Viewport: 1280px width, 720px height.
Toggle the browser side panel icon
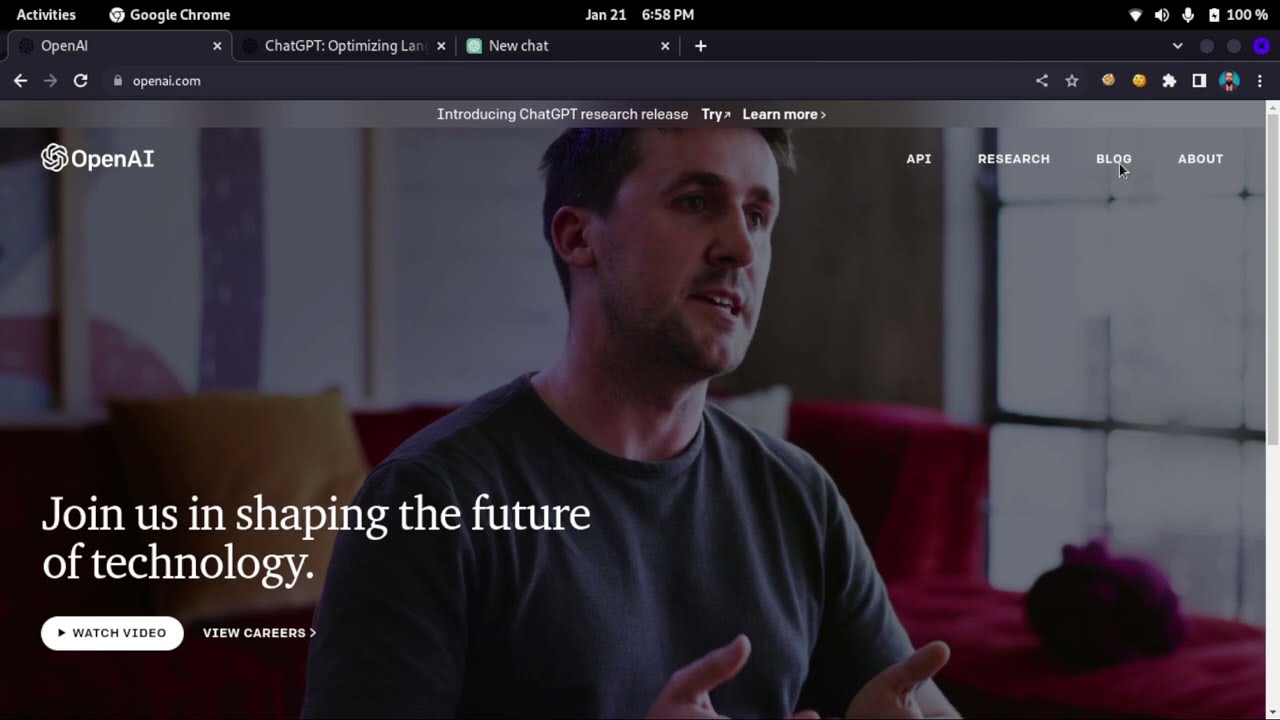coord(1199,81)
